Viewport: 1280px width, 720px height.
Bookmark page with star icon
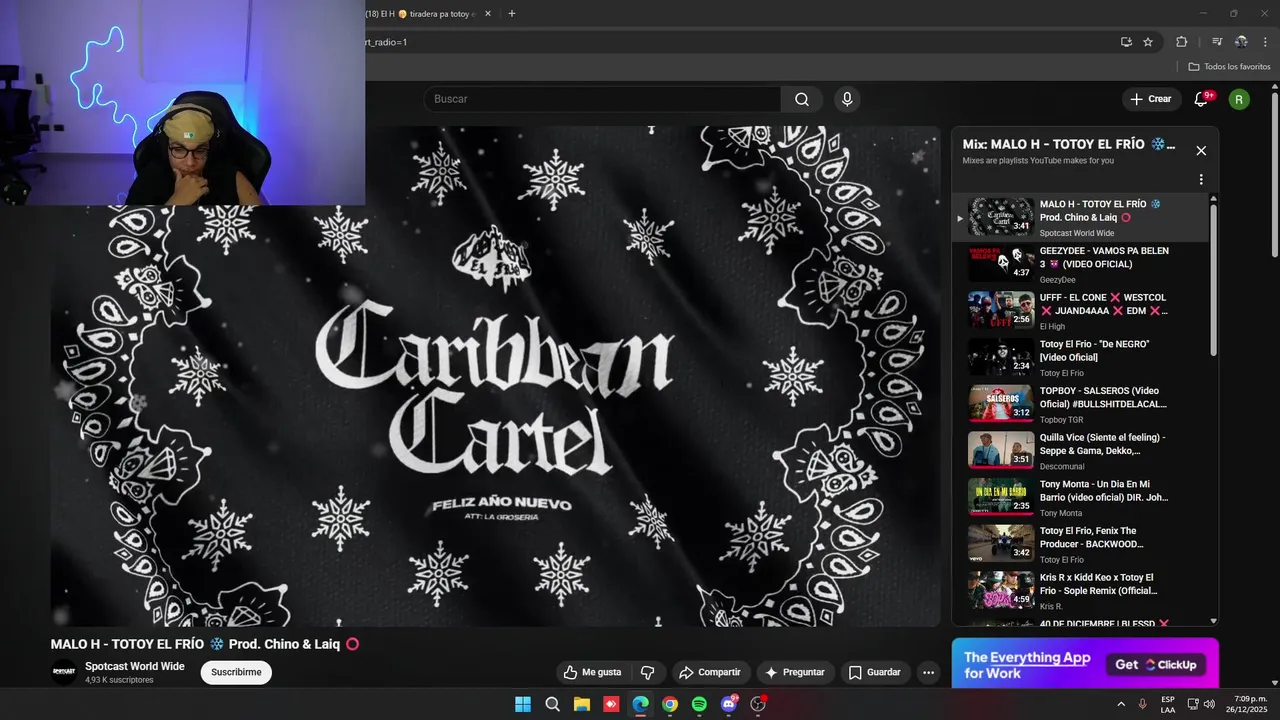1148,42
